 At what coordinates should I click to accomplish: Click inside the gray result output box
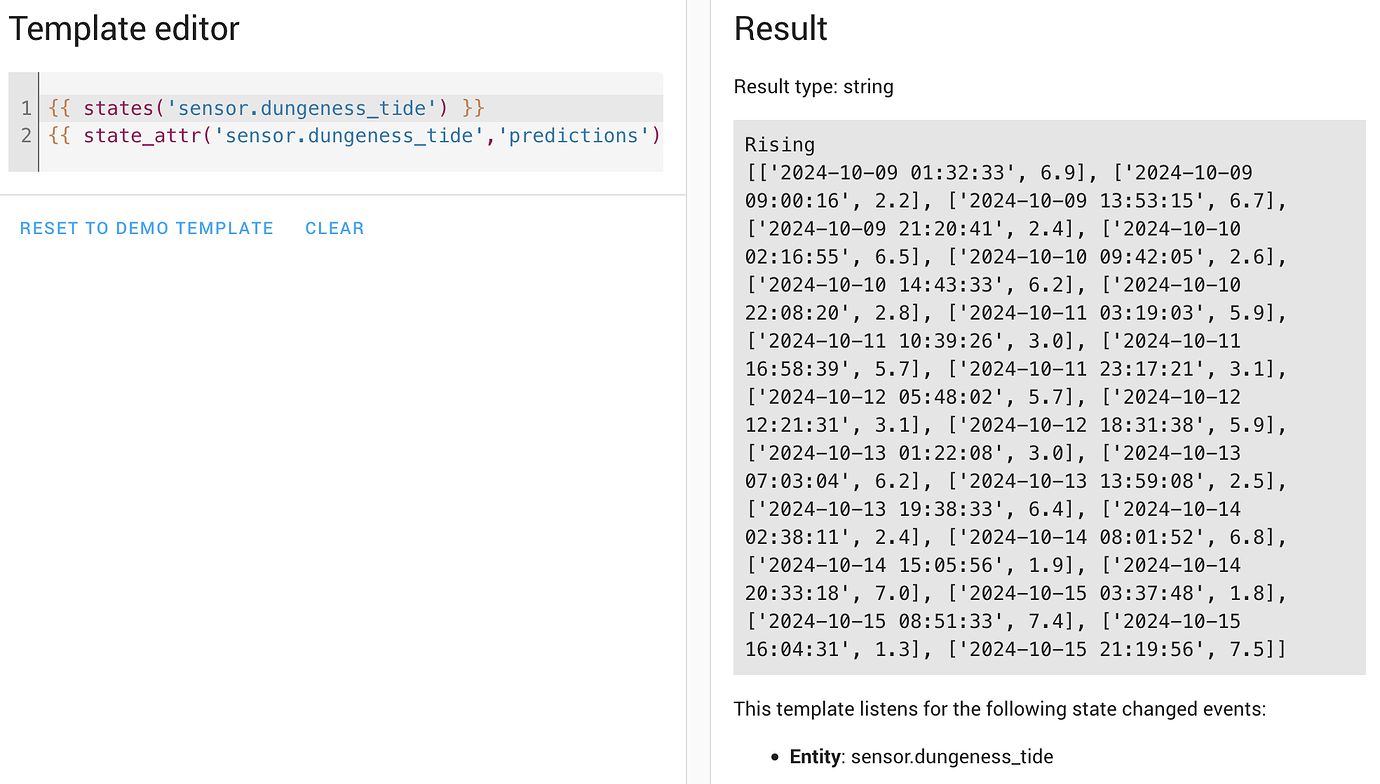point(1048,400)
